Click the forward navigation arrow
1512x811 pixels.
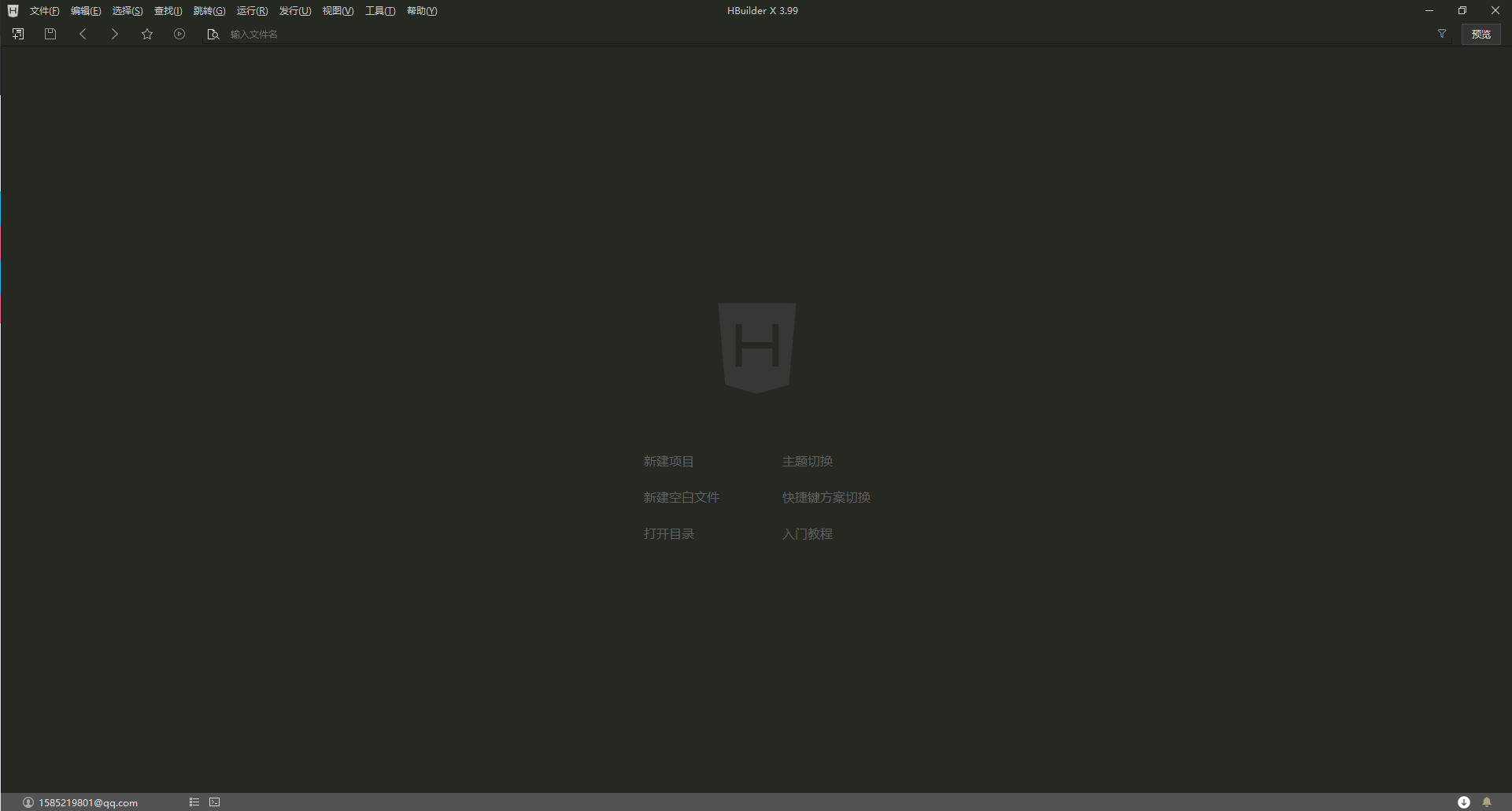tap(114, 34)
